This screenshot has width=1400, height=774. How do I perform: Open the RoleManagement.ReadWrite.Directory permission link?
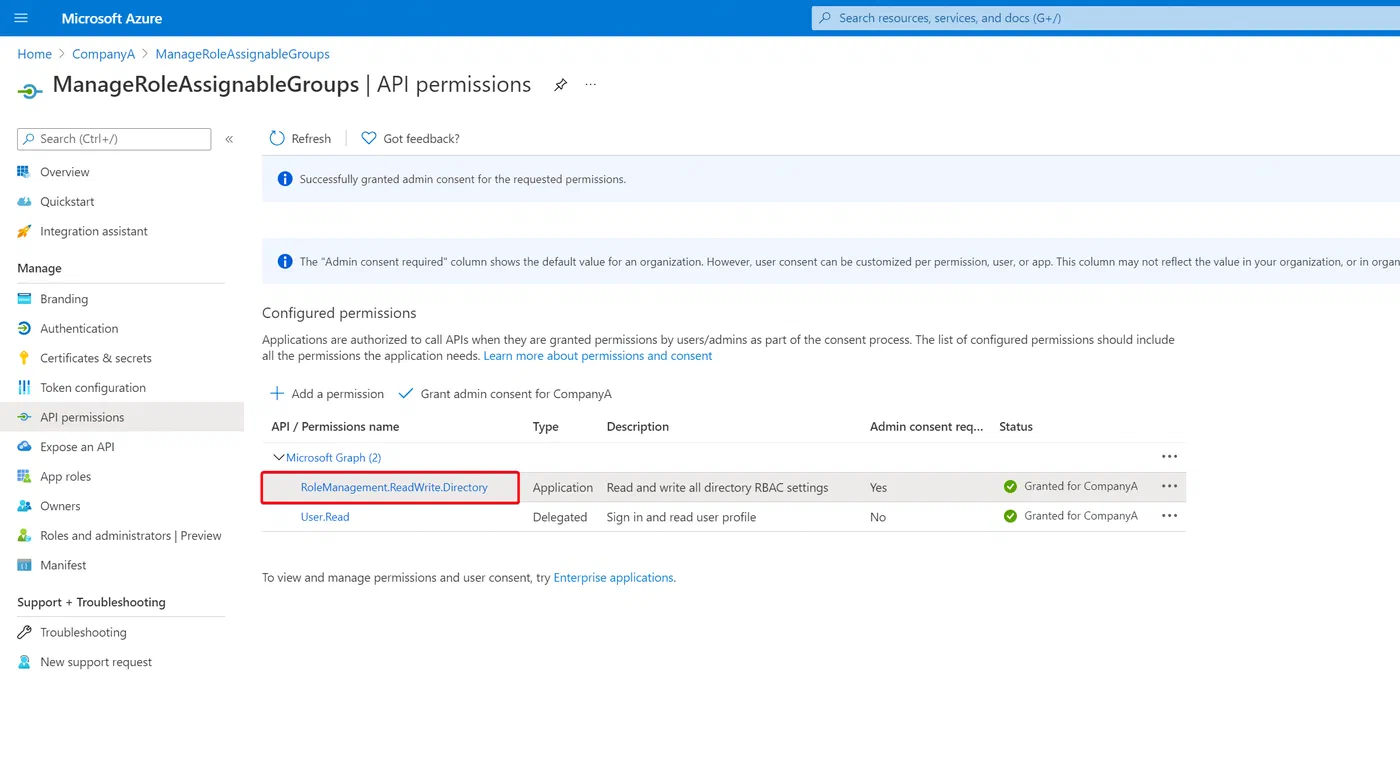coord(394,487)
